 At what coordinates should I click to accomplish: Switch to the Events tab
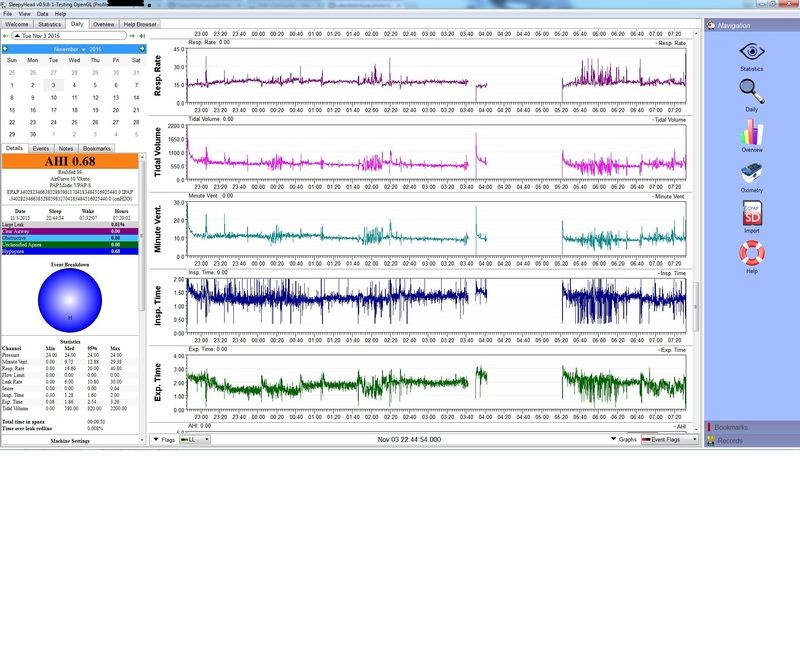coord(41,148)
